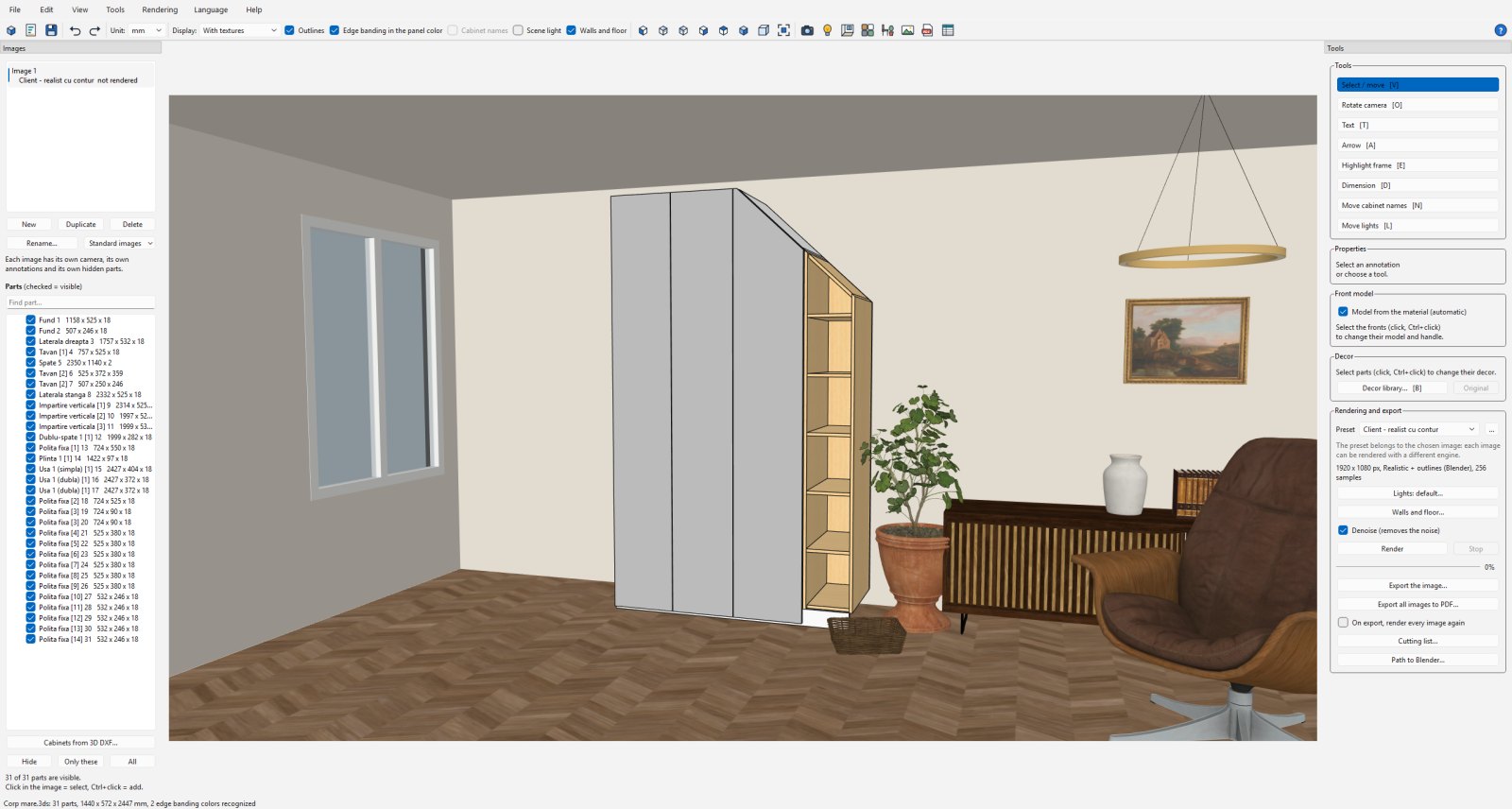Image resolution: width=1512 pixels, height=809 pixels.
Task: Click the furniture and plant scene icon
Action: [887, 30]
